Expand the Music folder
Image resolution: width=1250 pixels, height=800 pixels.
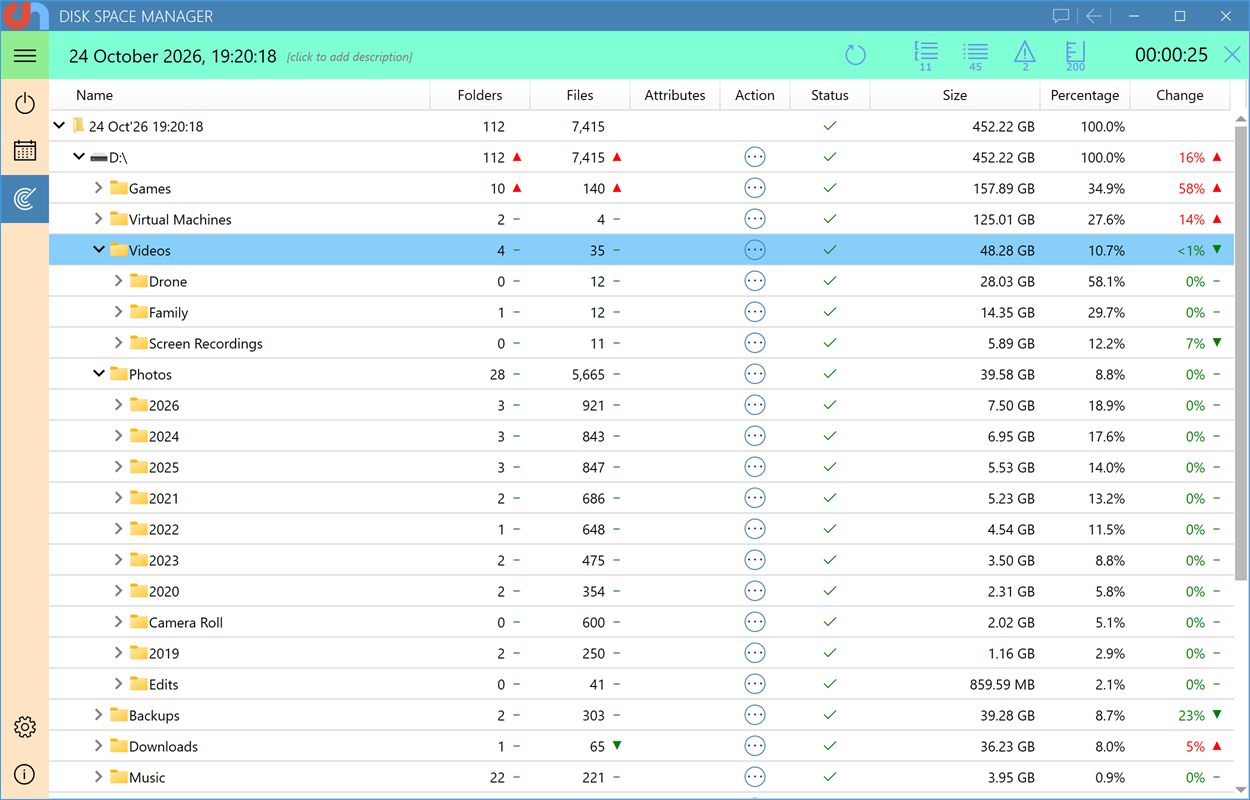pyautogui.click(x=99, y=777)
